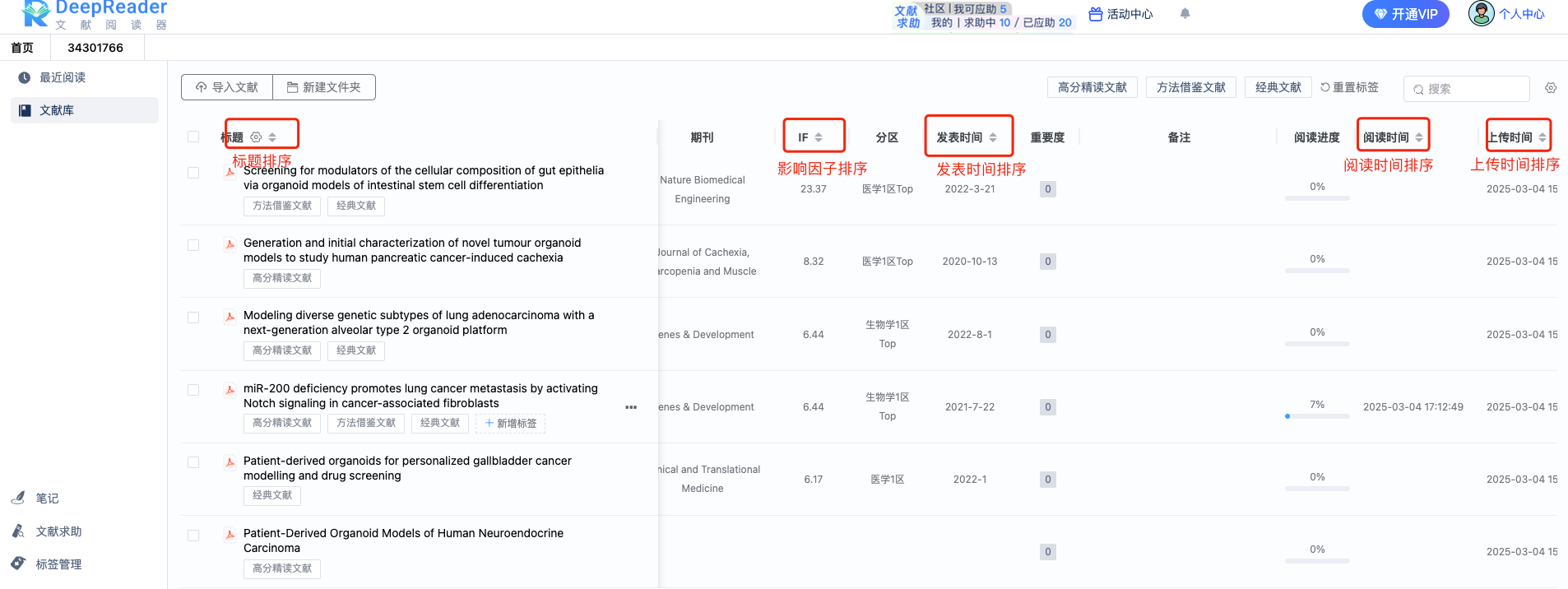Filter by 经典文献 tag button
The width and height of the screenshot is (1568, 589).
[x=1278, y=87]
